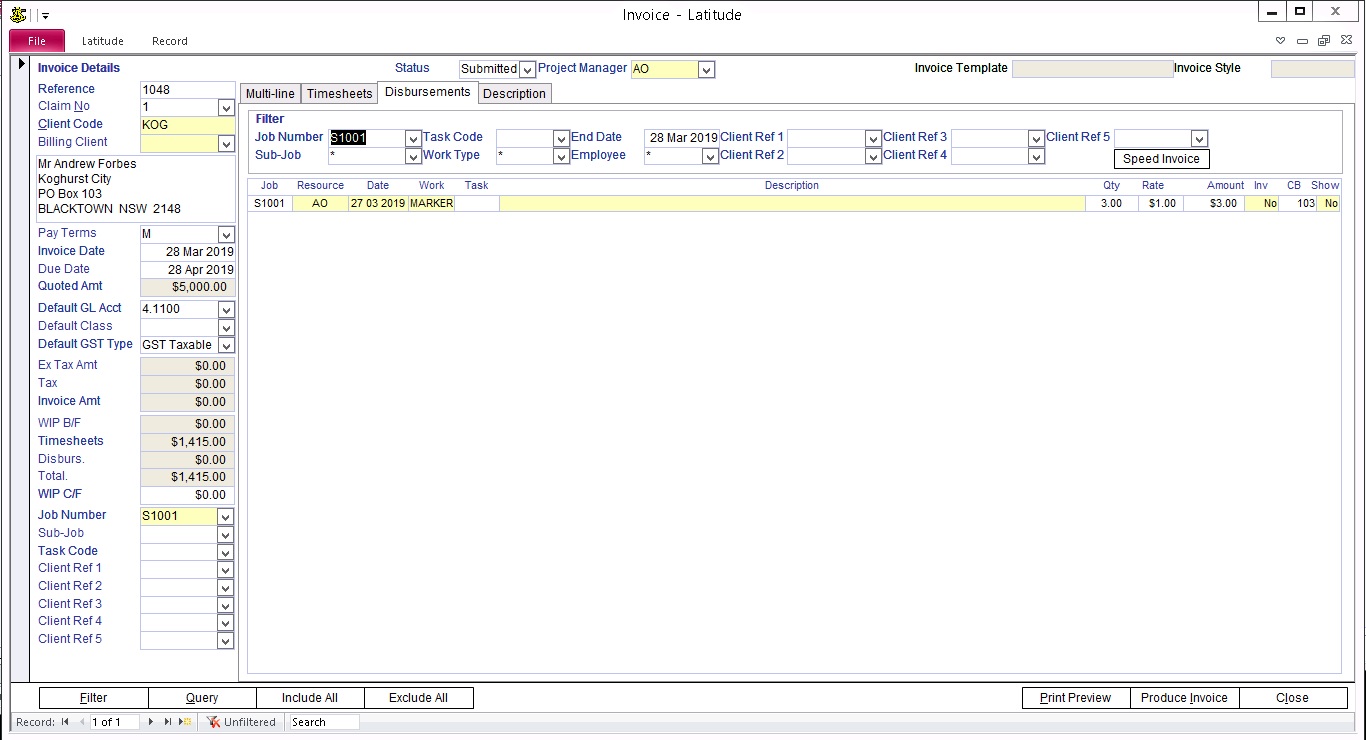The image size is (1366, 740).
Task: Switch to the Timesheets tab
Action: [339, 93]
